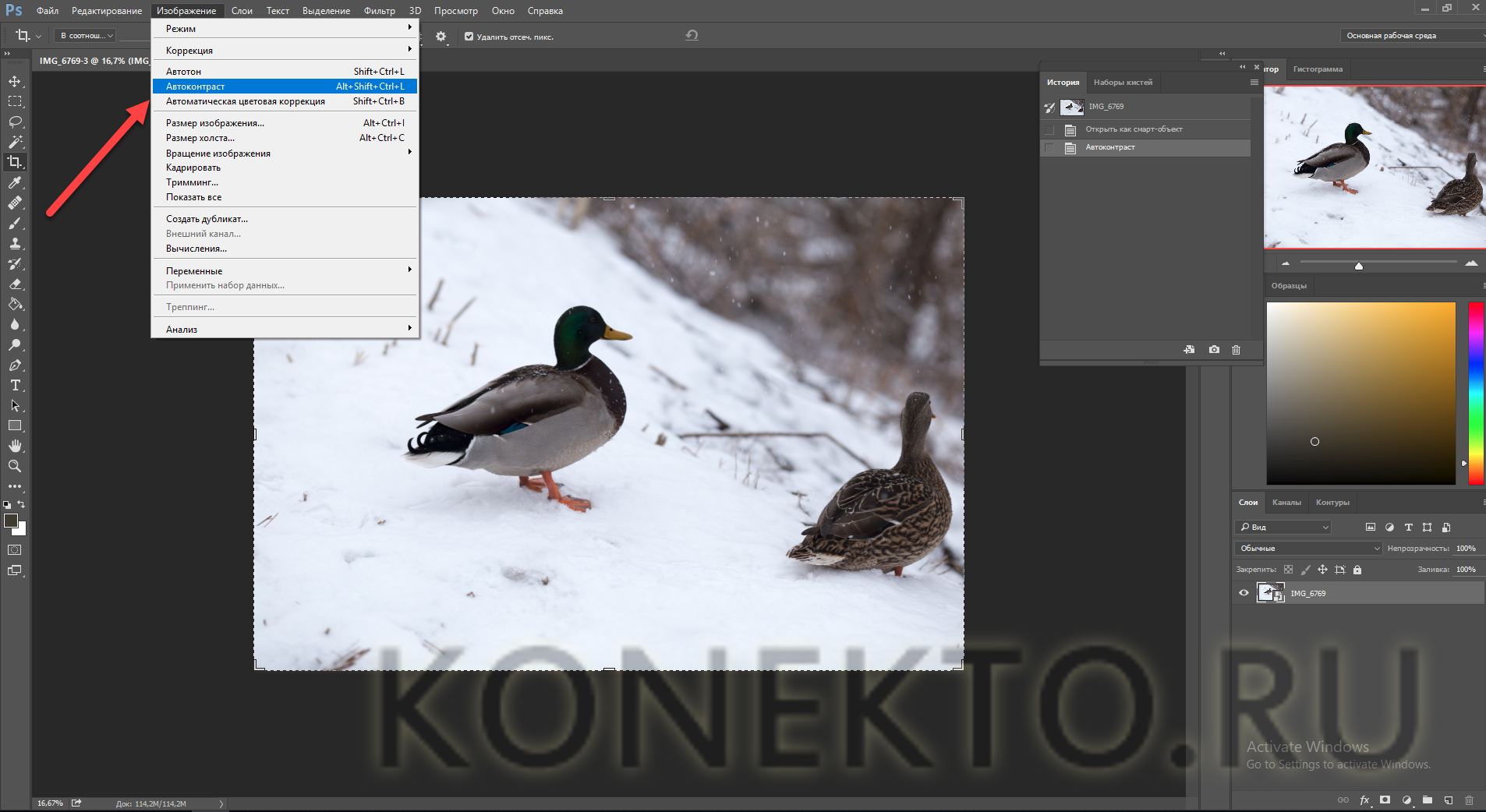Toggle visibility of IMG_6769 layer
The image size is (1486, 812).
pos(1244,593)
